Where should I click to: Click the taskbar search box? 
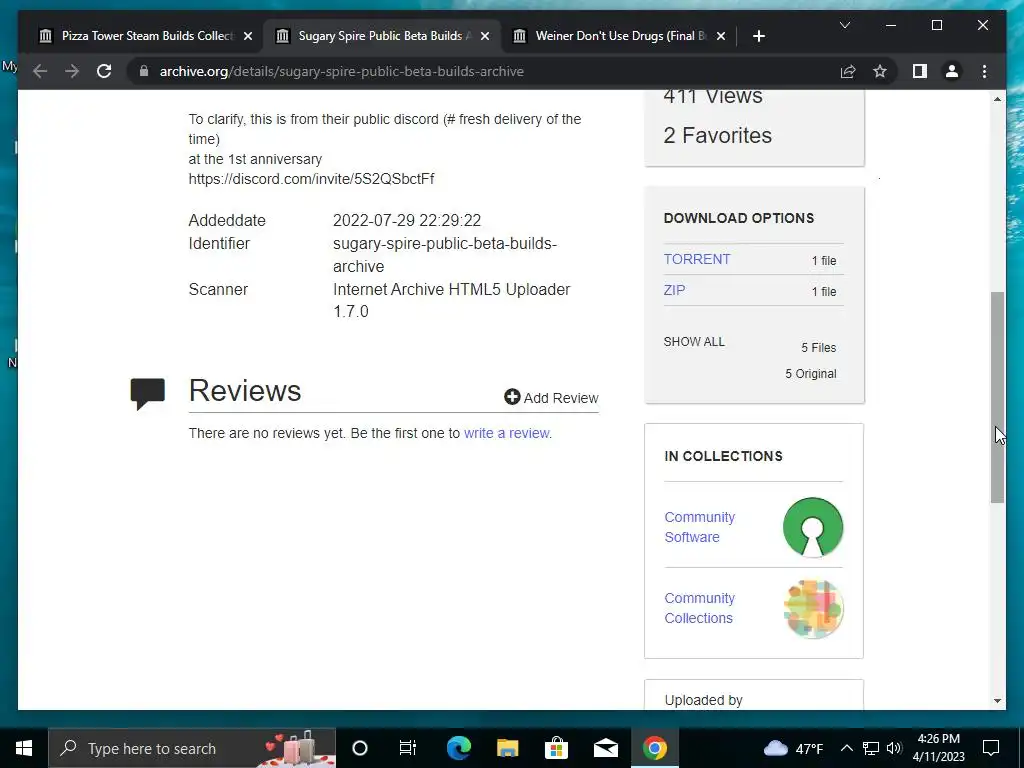point(192,748)
